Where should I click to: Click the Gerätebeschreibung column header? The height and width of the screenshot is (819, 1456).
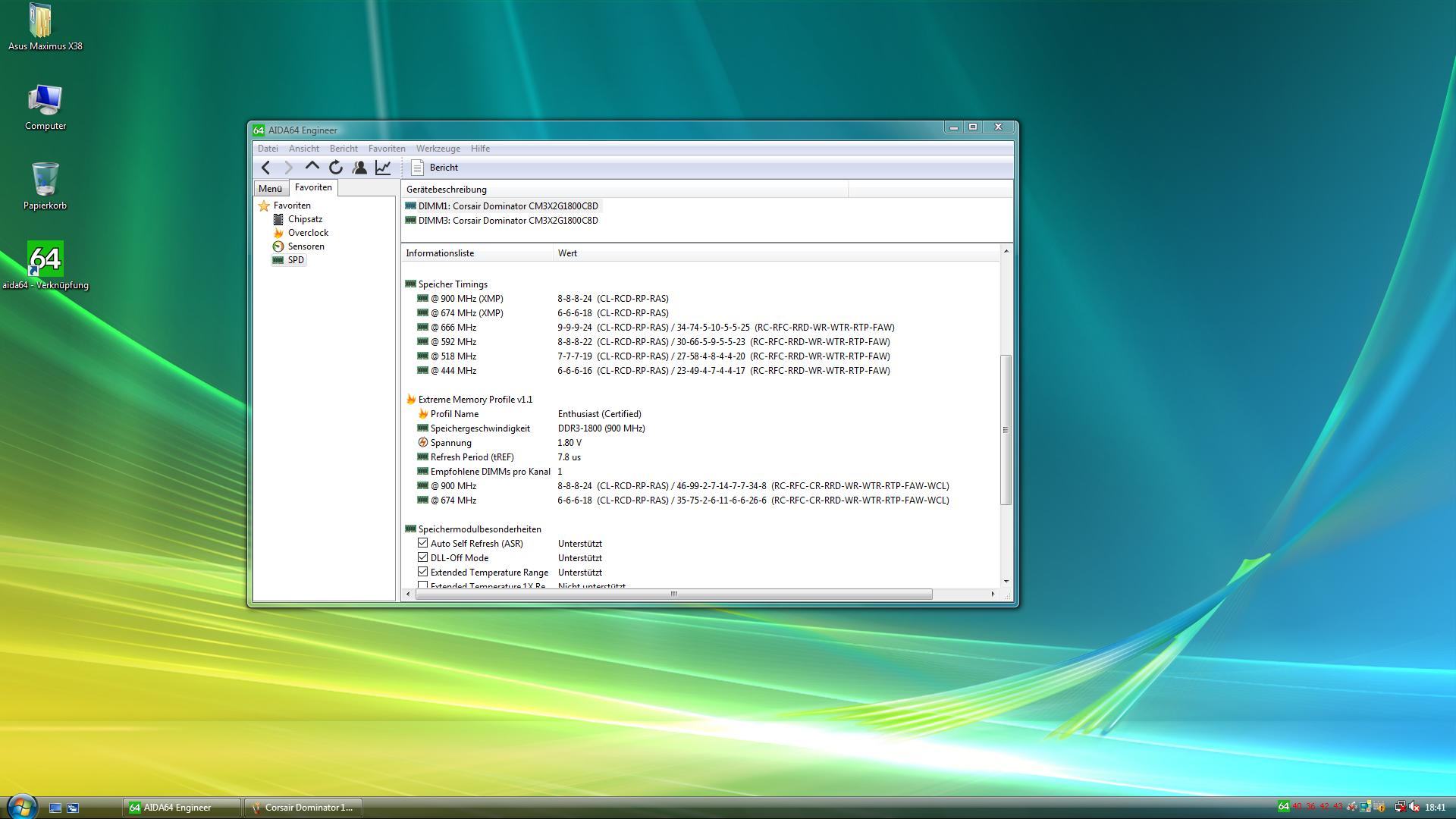tap(625, 190)
